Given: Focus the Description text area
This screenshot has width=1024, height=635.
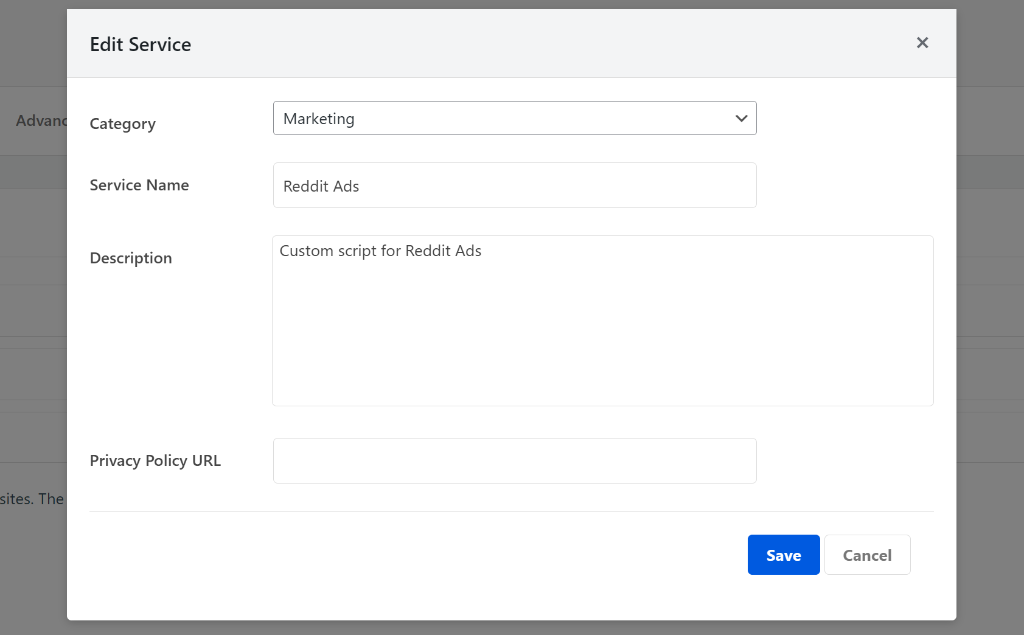Looking at the screenshot, I should pos(603,321).
